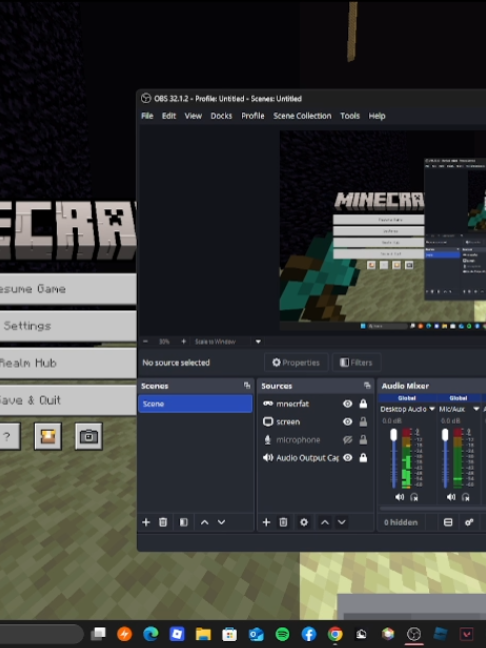The height and width of the screenshot is (648, 486).
Task: Click the Desktop Audio volume slider
Action: coord(394,458)
